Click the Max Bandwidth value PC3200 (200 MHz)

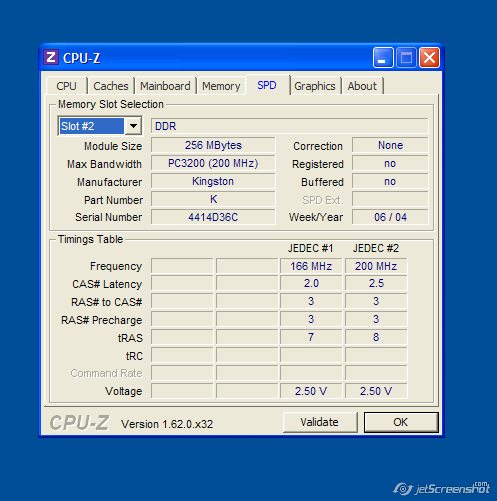[x=213, y=163]
